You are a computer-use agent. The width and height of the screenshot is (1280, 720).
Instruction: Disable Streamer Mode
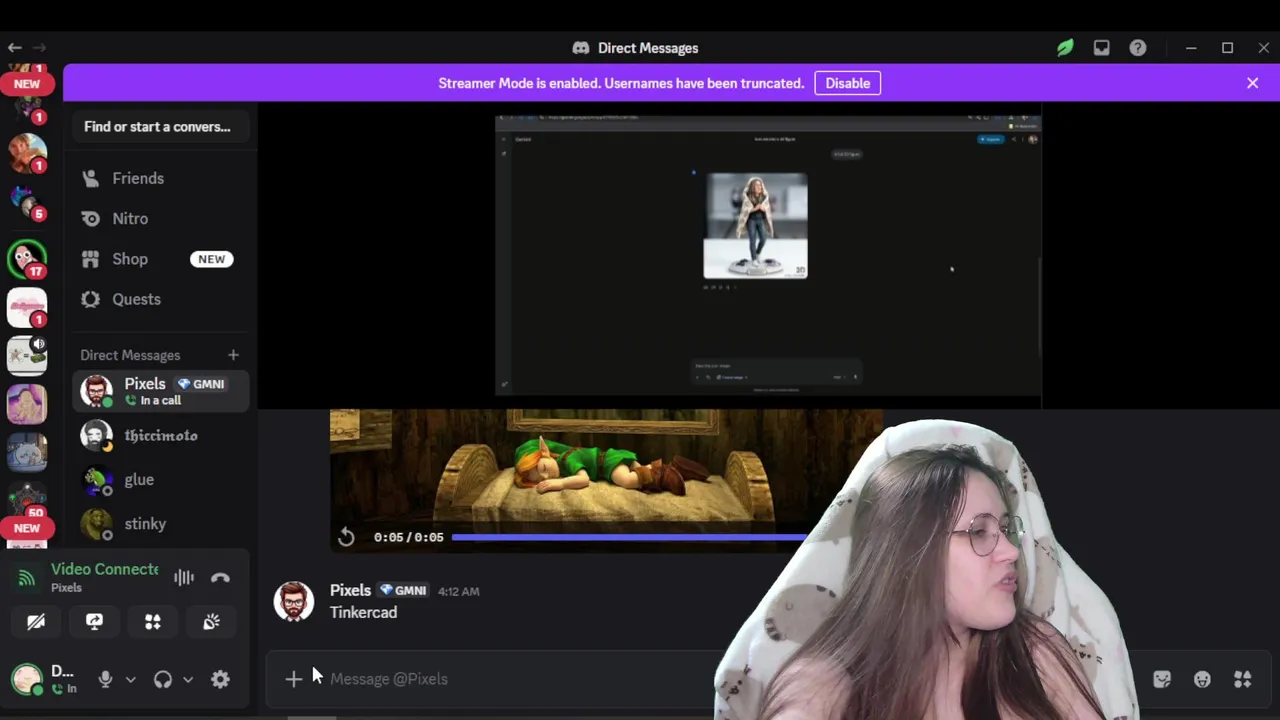(847, 83)
